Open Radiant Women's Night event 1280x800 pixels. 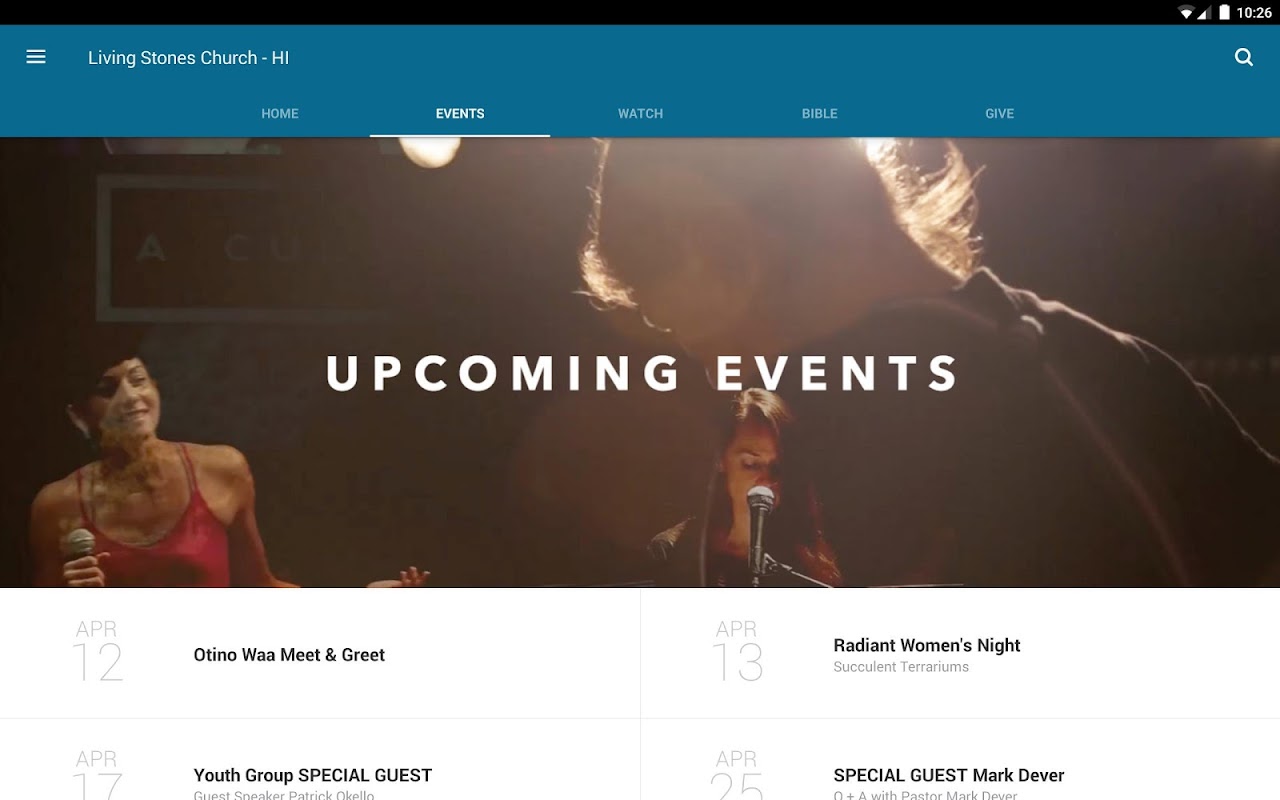coord(960,653)
